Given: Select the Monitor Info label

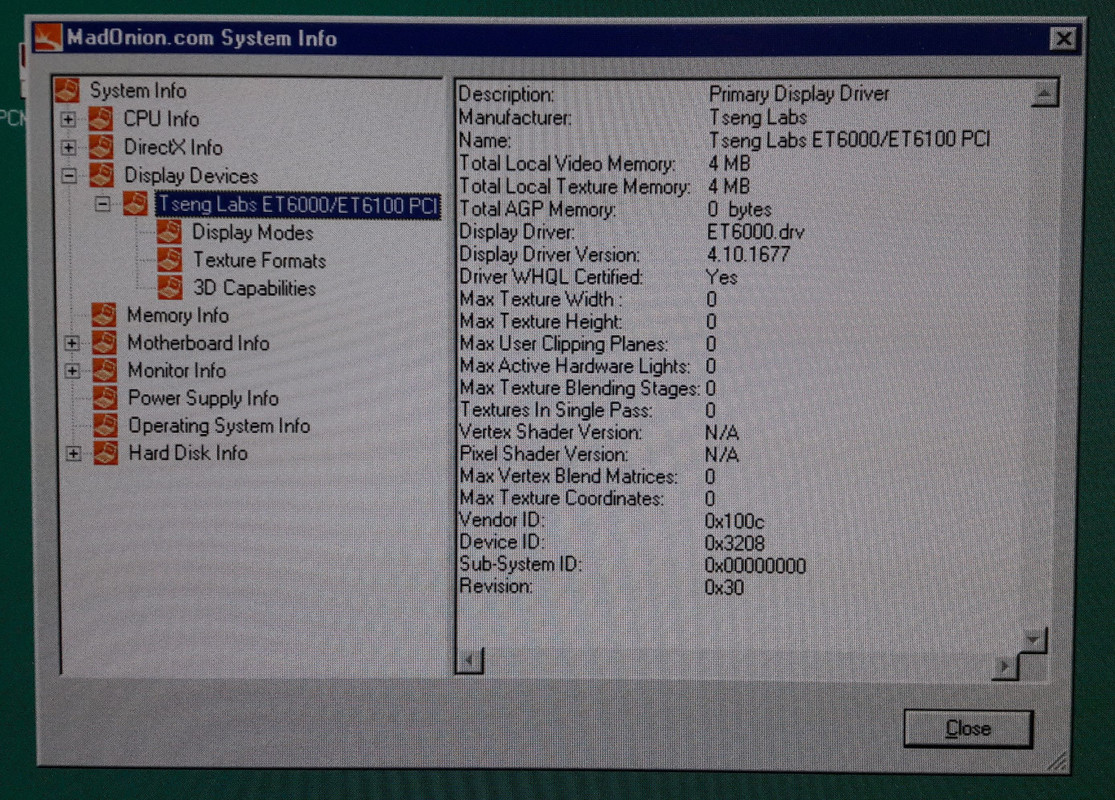Looking at the screenshot, I should coord(177,370).
